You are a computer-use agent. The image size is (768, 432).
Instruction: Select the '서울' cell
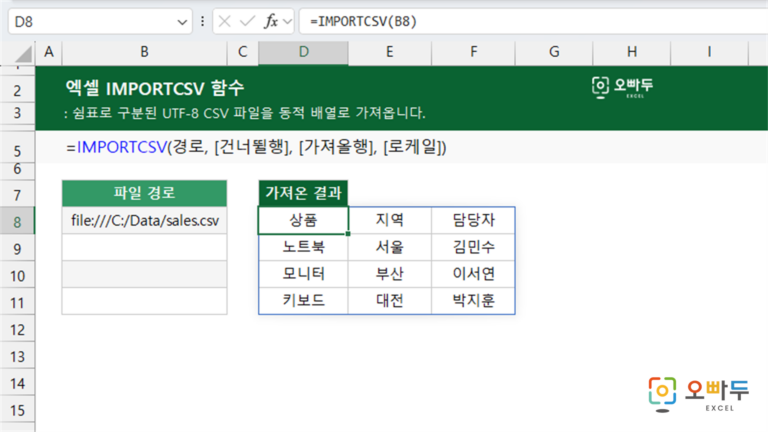(x=390, y=247)
